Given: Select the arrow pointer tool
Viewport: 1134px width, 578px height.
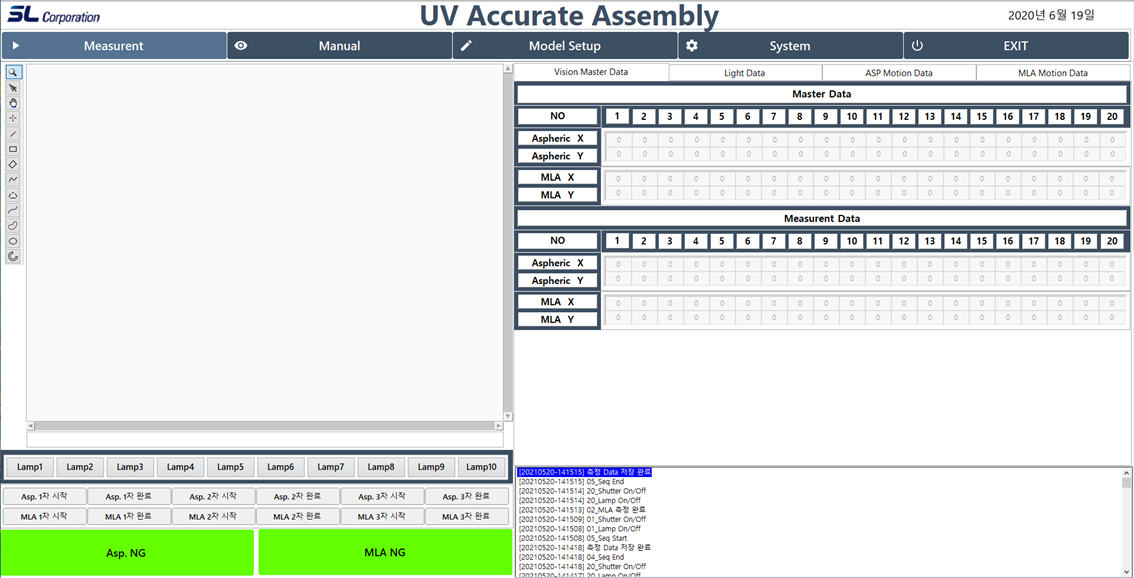Looking at the screenshot, I should click(x=13, y=88).
